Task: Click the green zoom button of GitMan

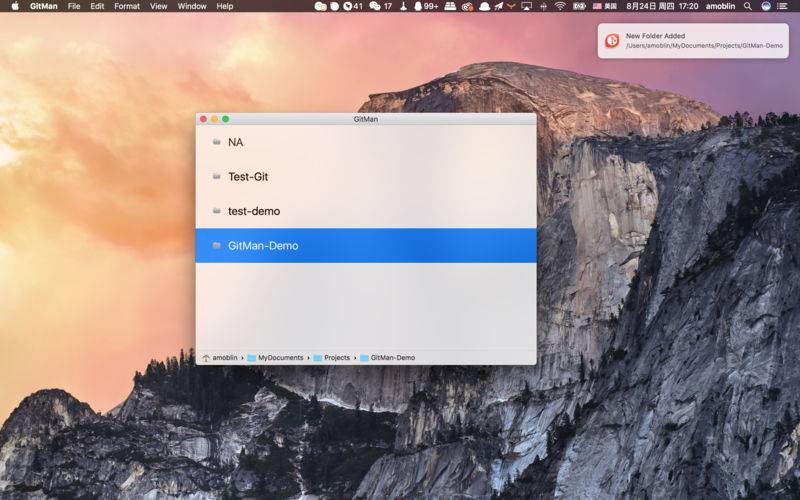Action: [x=226, y=119]
